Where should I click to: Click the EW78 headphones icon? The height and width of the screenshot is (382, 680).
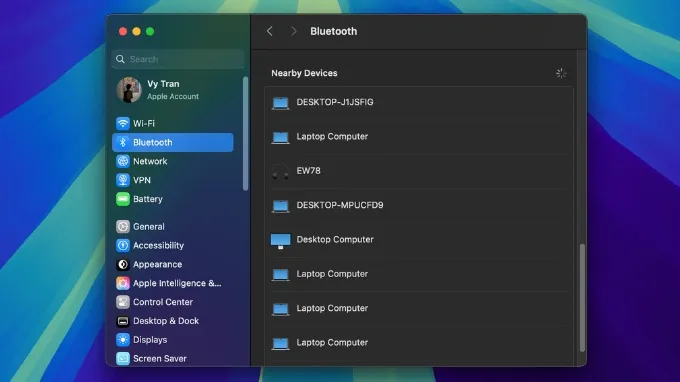280,171
